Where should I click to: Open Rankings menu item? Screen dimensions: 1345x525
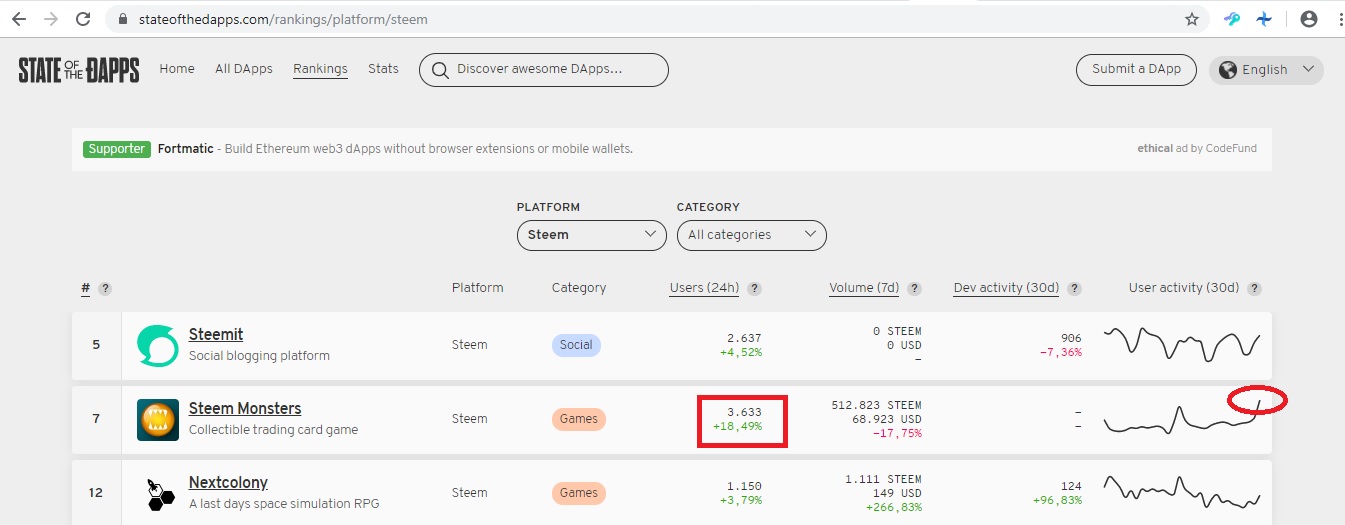(320, 69)
